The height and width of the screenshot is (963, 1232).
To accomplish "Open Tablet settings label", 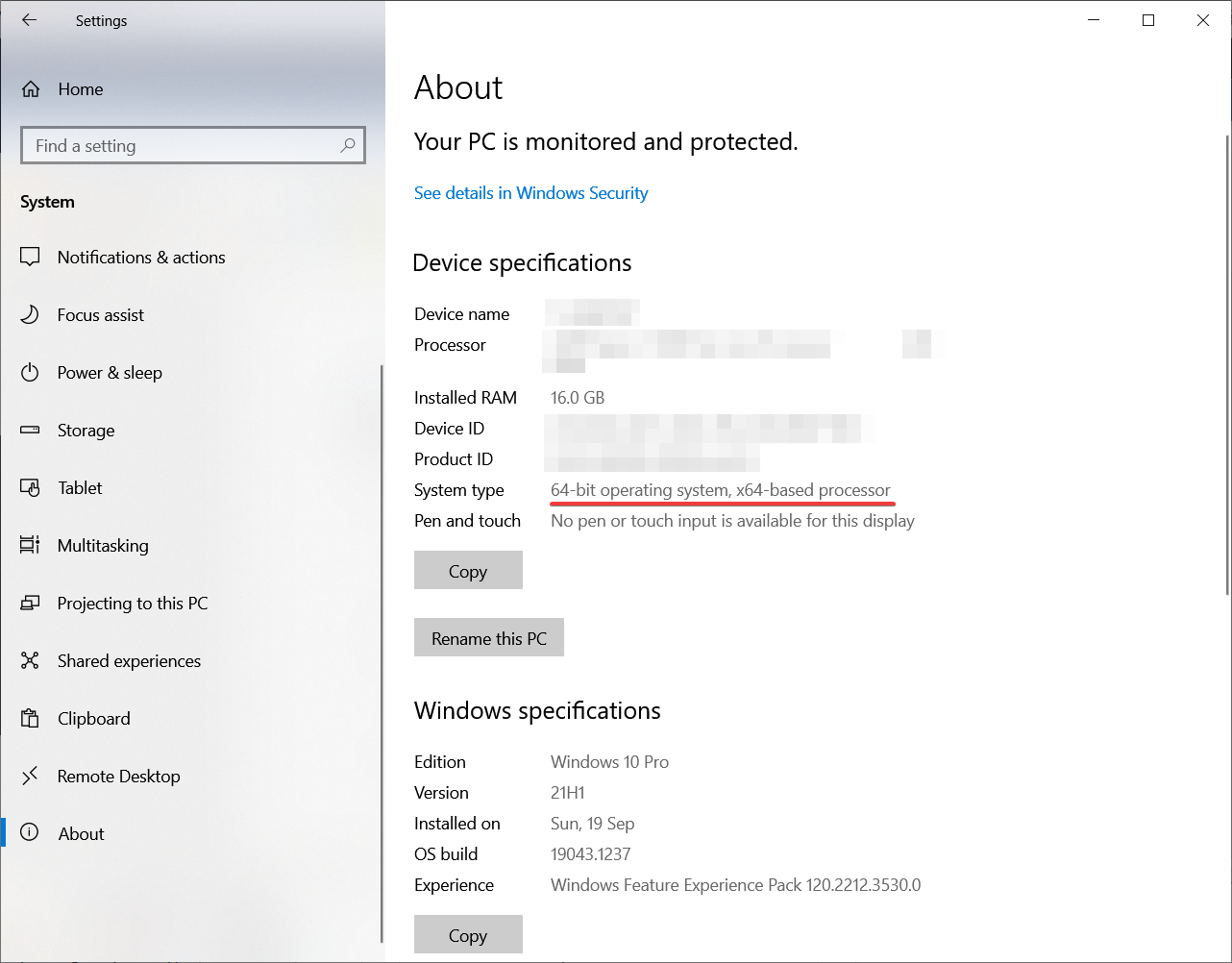I will pos(80,488).
